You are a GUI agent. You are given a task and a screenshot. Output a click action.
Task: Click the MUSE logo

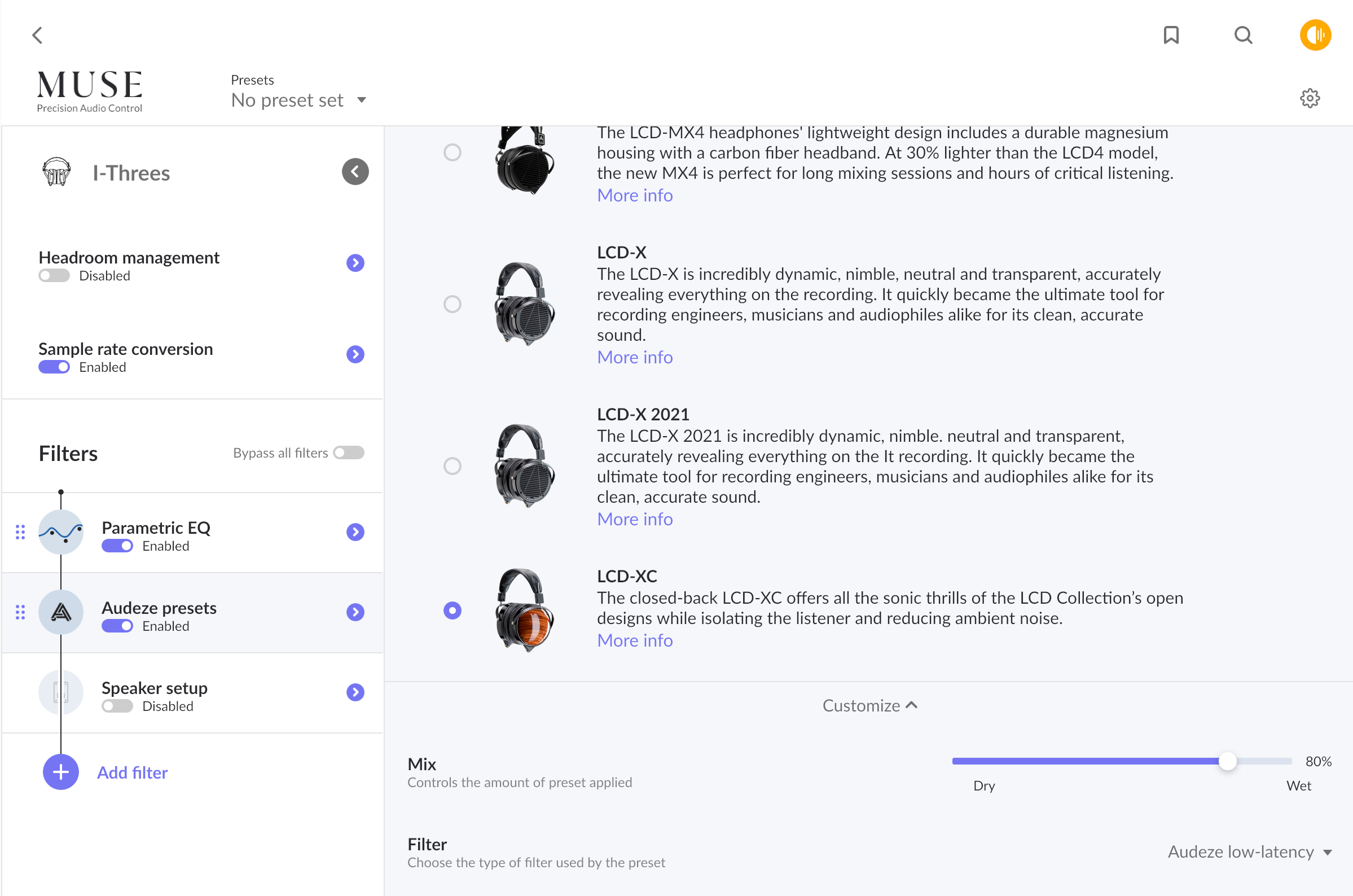(x=90, y=91)
